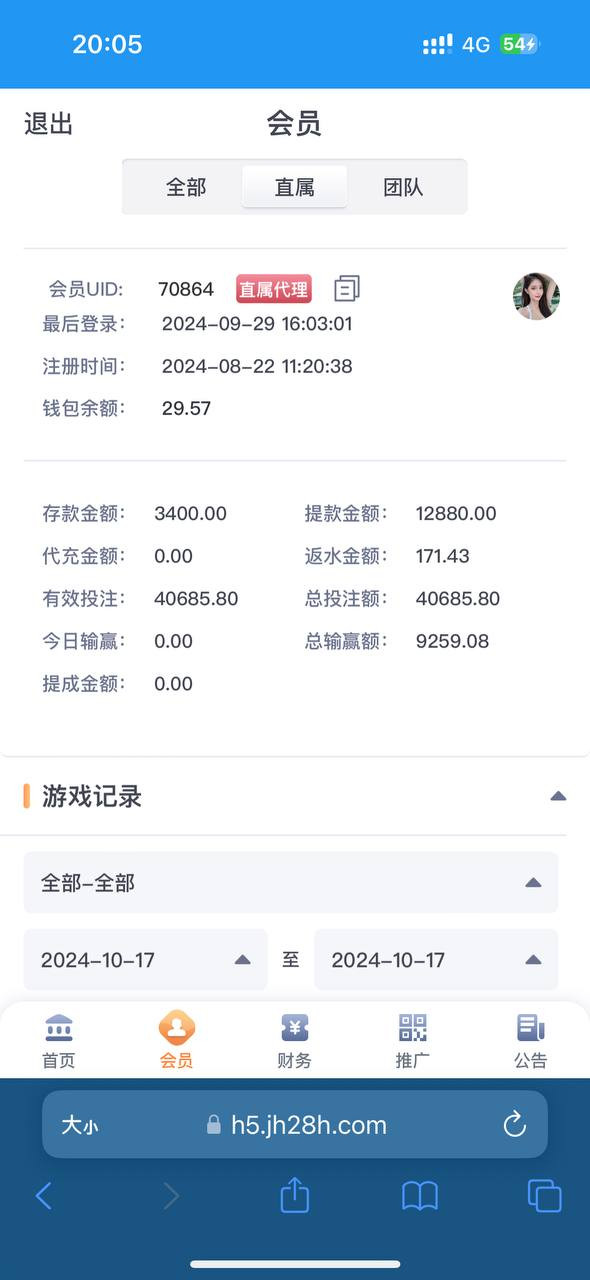Tap the member avatar photo
Viewport: 590px width, 1280px height.
coord(536,296)
